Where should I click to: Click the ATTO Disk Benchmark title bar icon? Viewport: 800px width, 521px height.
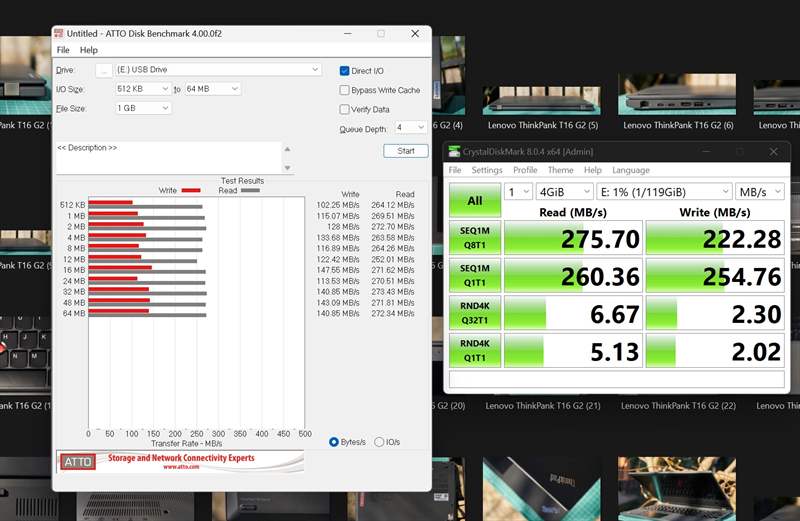click(59, 33)
